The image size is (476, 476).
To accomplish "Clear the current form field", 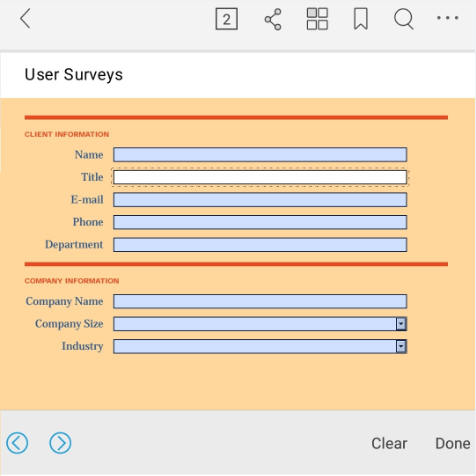I will coord(389,443).
